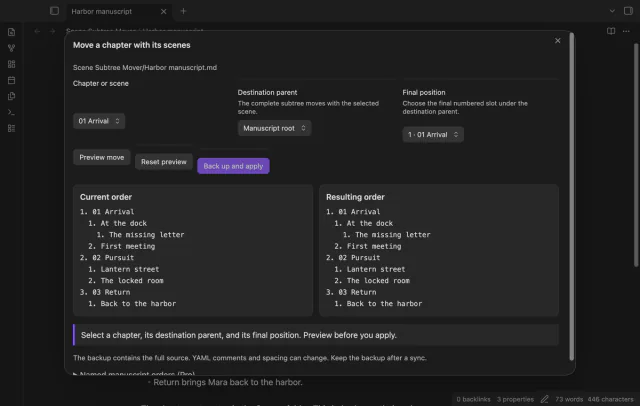Click the dialog's vertical scrollbar

tap(572, 196)
